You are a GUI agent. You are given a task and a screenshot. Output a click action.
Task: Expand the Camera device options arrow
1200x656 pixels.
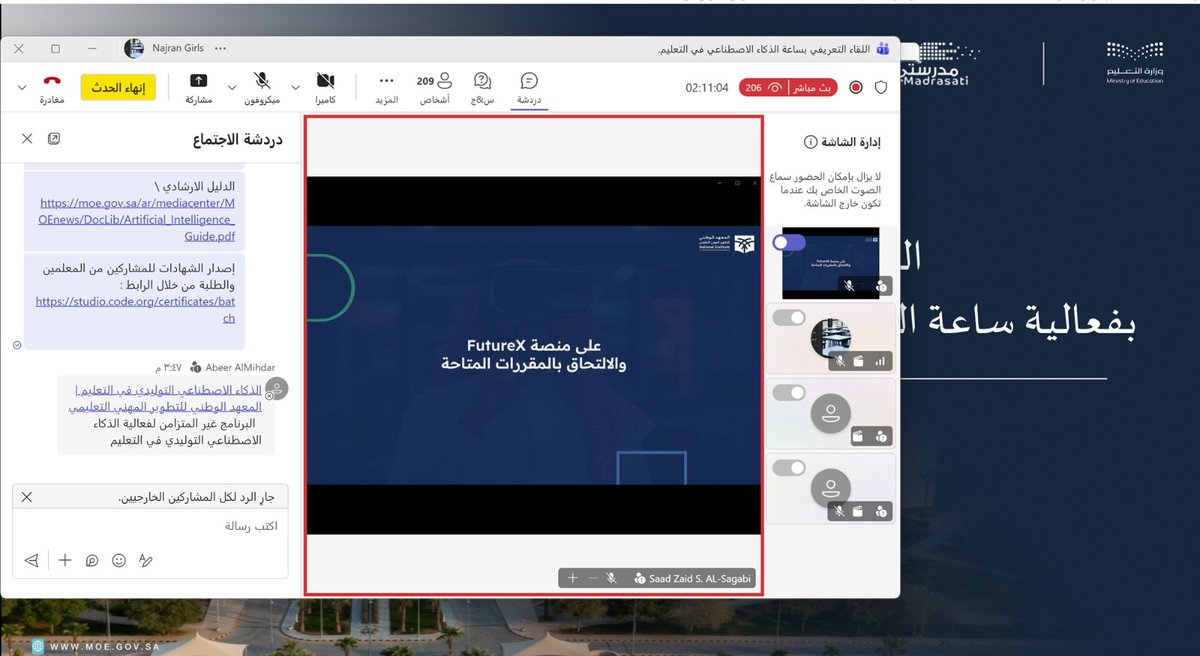coord(295,88)
